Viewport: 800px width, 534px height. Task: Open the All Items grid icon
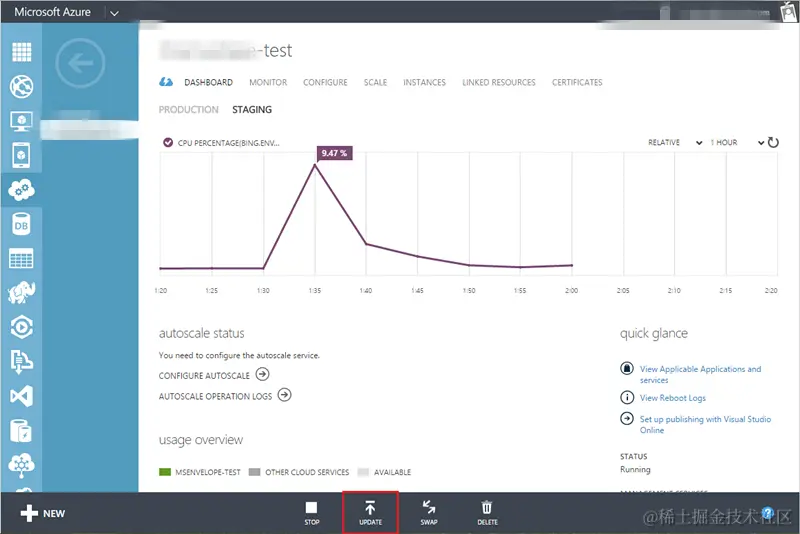point(21,52)
